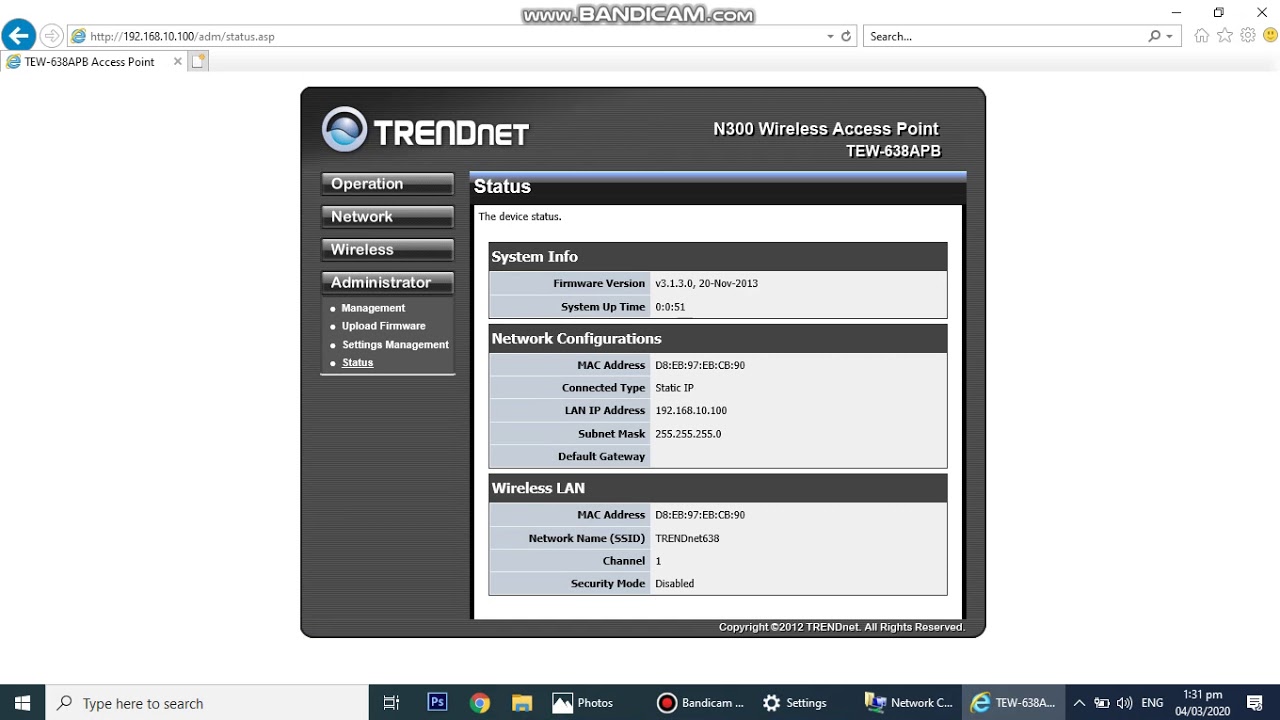The width and height of the screenshot is (1280, 720).
Task: Click the Security Mode value Disabled
Action: 674,584
